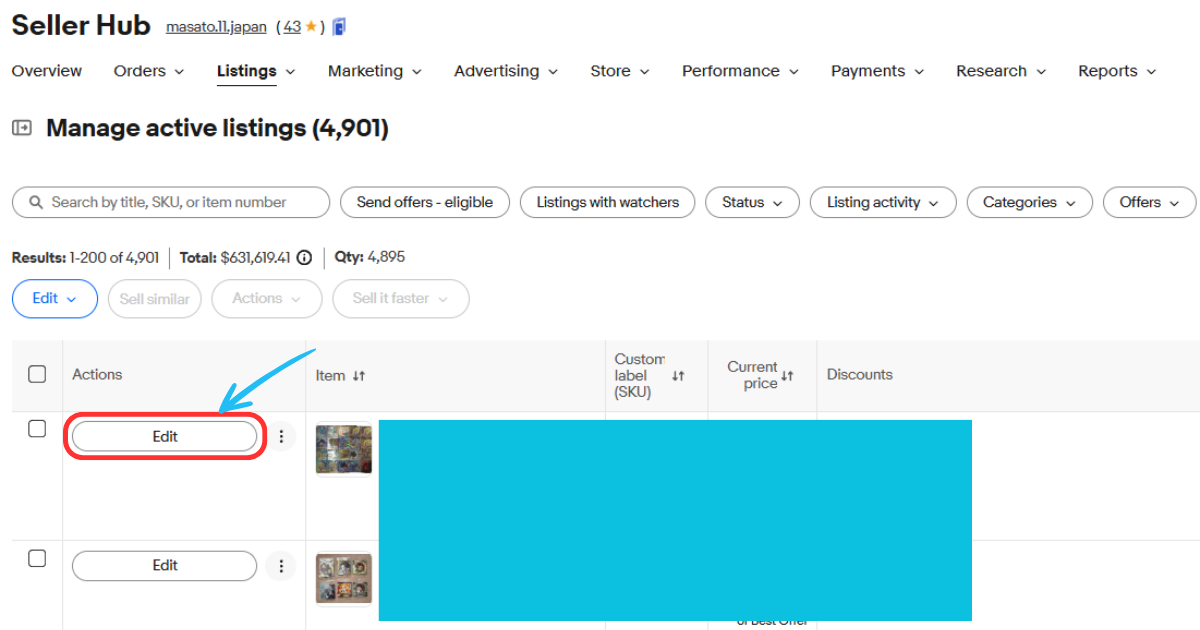Open the Categories filter dropdown

1030,202
